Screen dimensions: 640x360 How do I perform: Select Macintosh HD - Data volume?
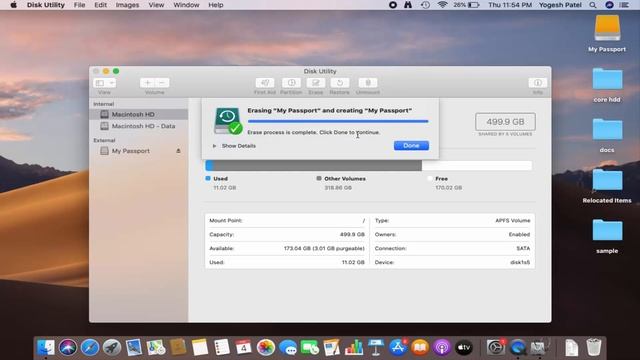(x=139, y=126)
